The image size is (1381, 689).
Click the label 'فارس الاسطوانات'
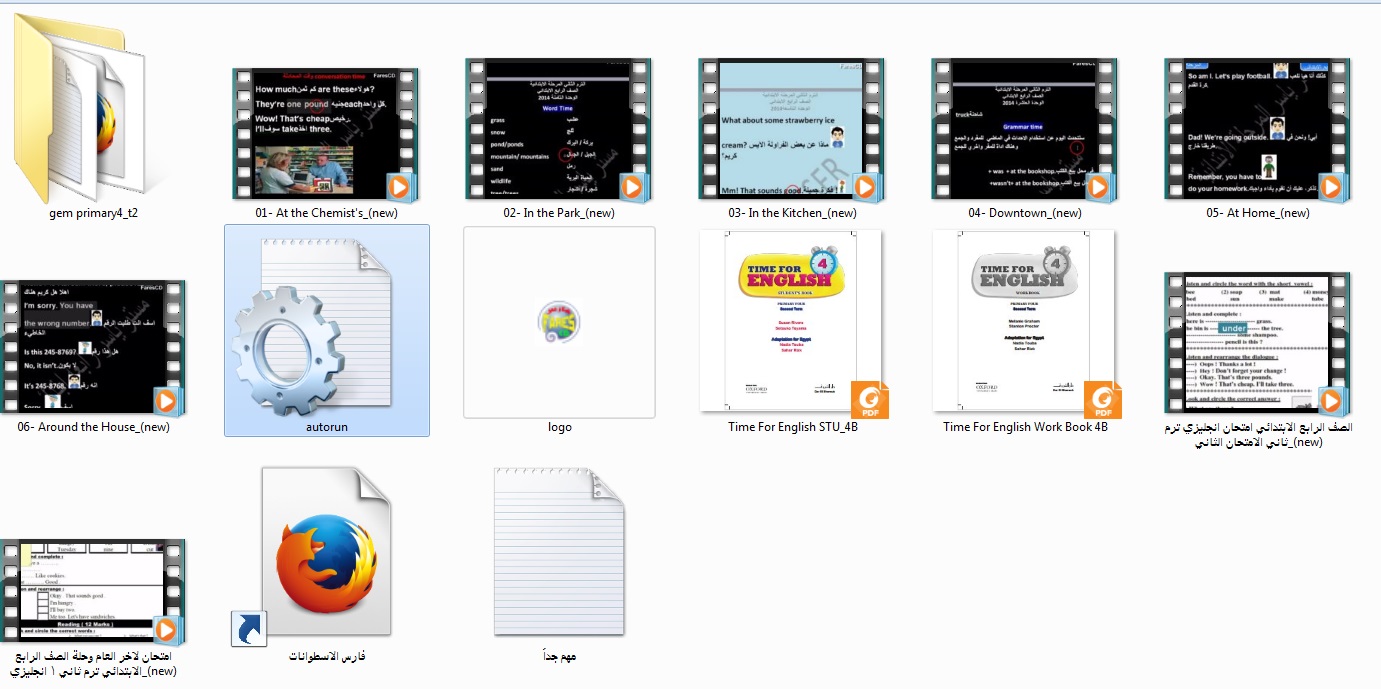tap(327, 656)
